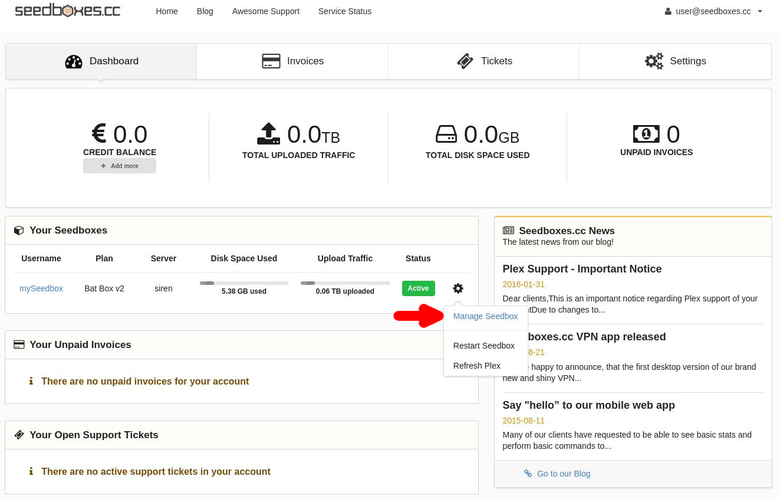This screenshot has width=780, height=499.
Task: Click the disk space drive icon
Action: click(446, 134)
